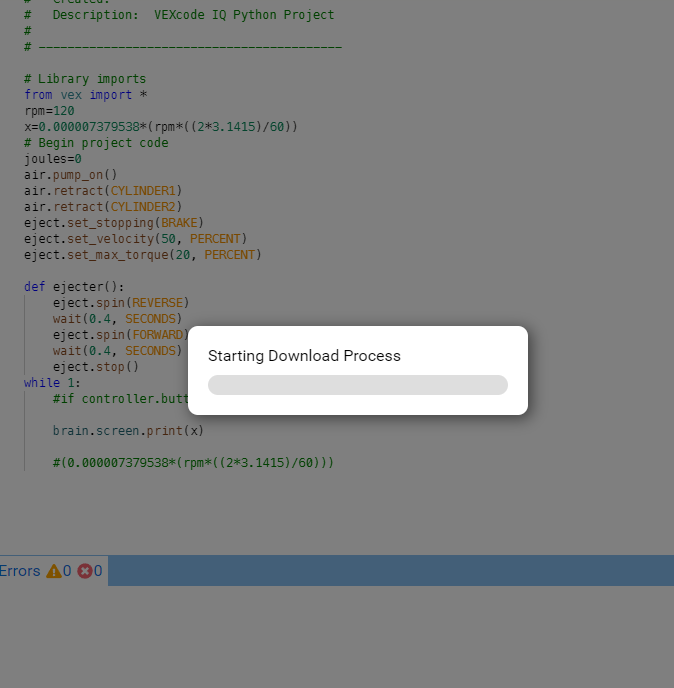Click the line 'from vex import *'
The width and height of the screenshot is (674, 688).
[86, 95]
